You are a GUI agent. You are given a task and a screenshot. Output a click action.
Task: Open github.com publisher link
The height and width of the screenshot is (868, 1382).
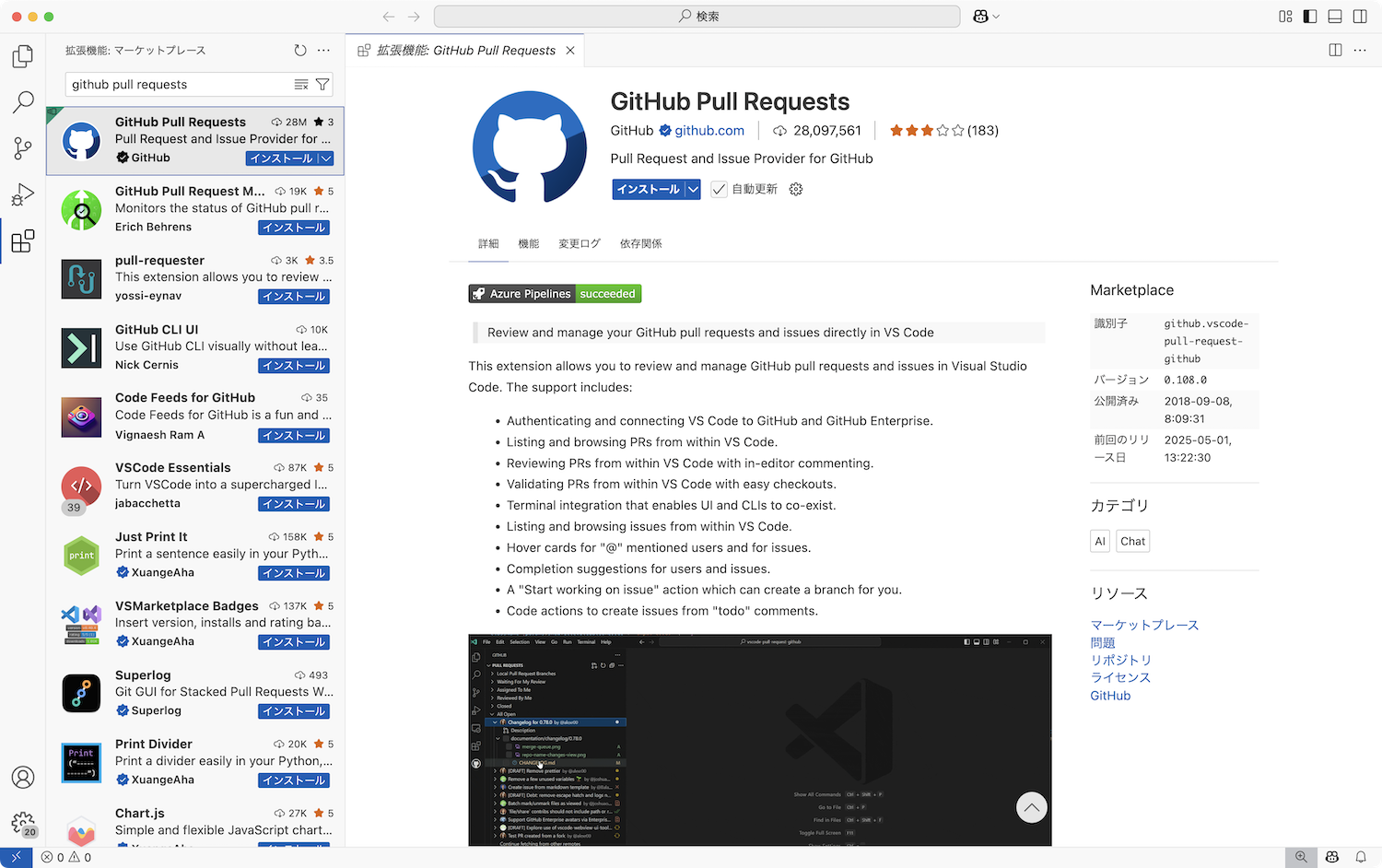click(709, 131)
